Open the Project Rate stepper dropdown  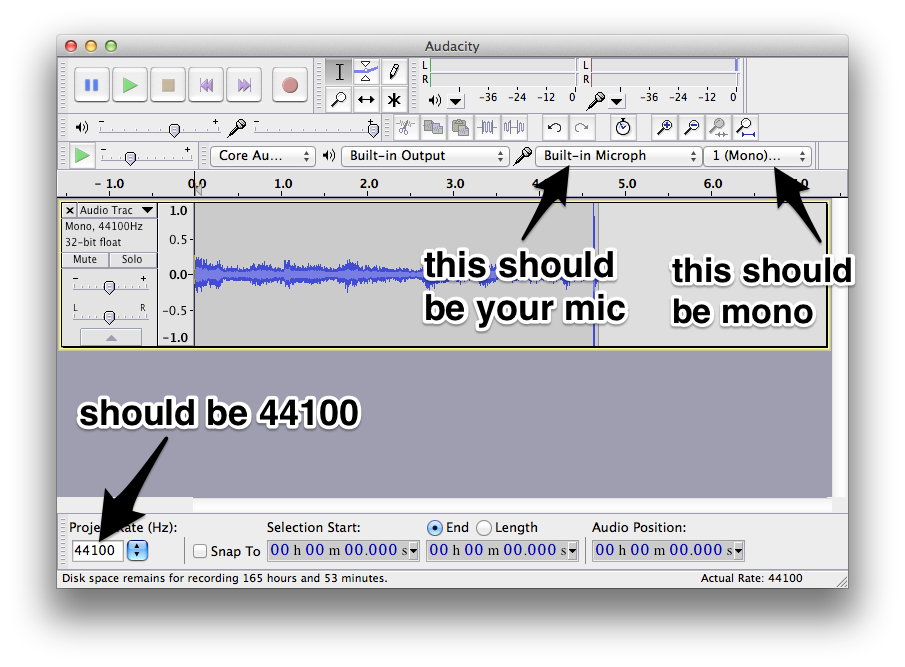[x=137, y=550]
